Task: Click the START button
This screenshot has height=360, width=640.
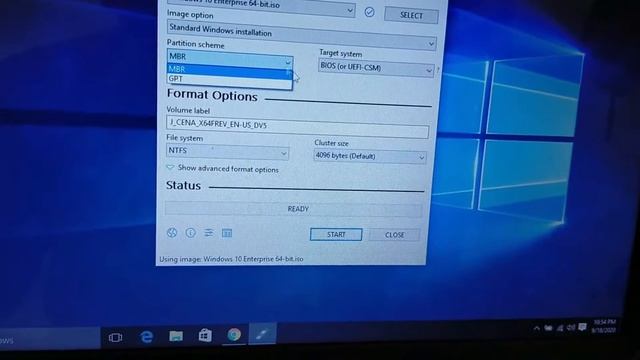Action: point(336,234)
